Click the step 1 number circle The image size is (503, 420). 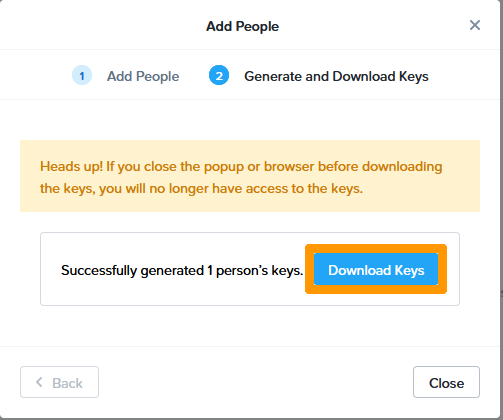click(x=82, y=75)
